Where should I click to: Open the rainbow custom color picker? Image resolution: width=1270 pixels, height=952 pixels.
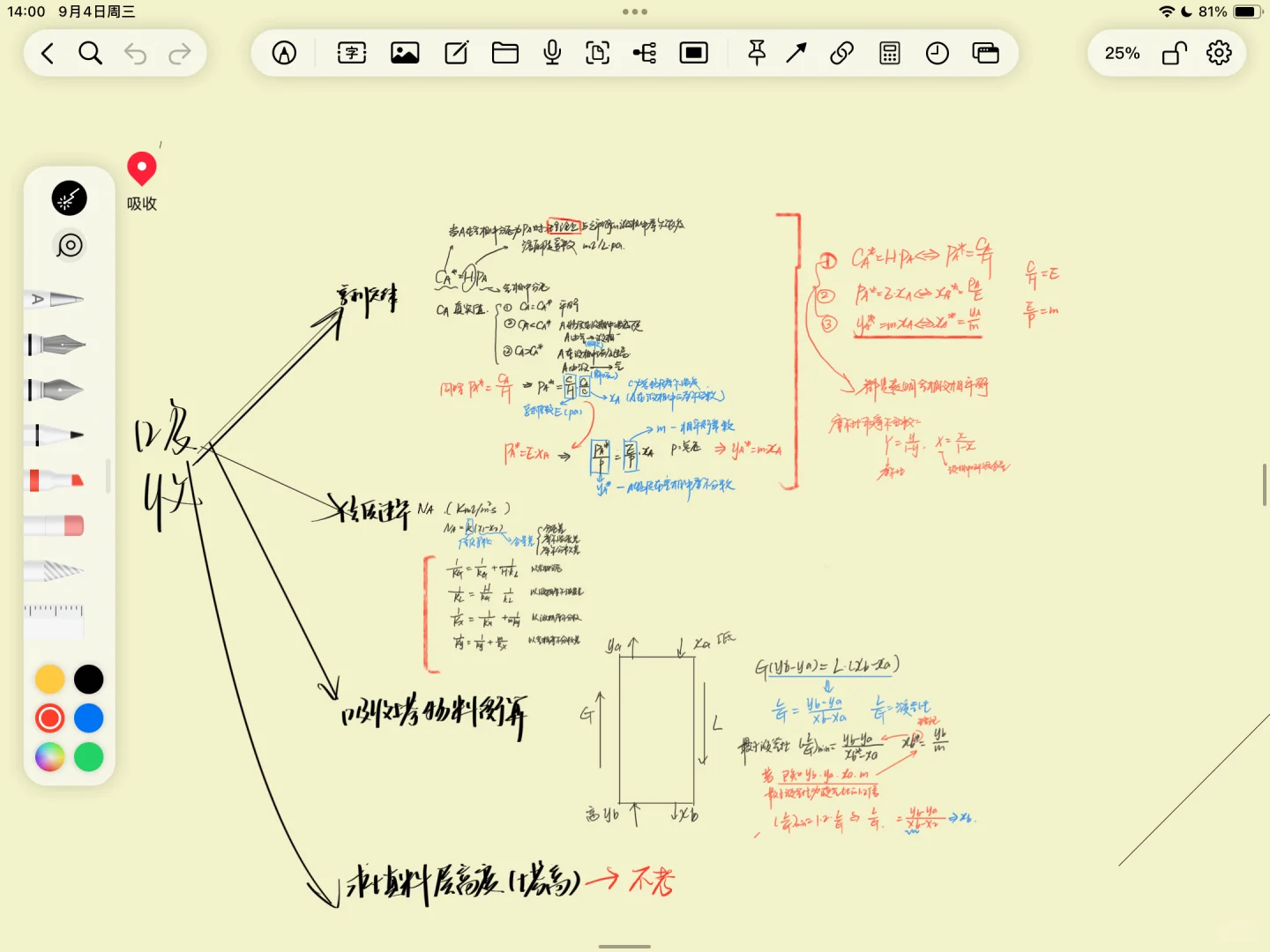(50, 757)
